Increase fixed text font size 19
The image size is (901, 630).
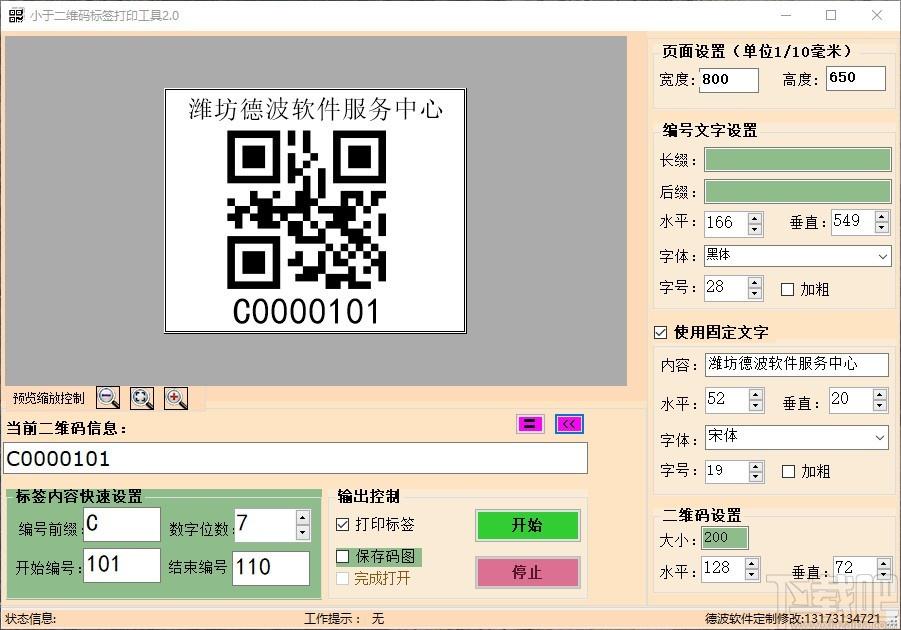(756, 466)
